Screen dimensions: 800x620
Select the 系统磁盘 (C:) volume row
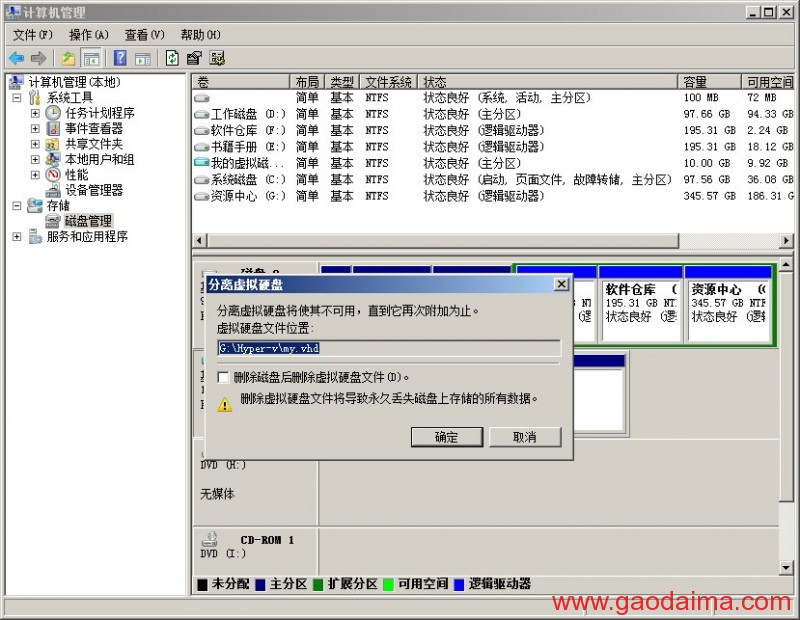tap(492, 180)
